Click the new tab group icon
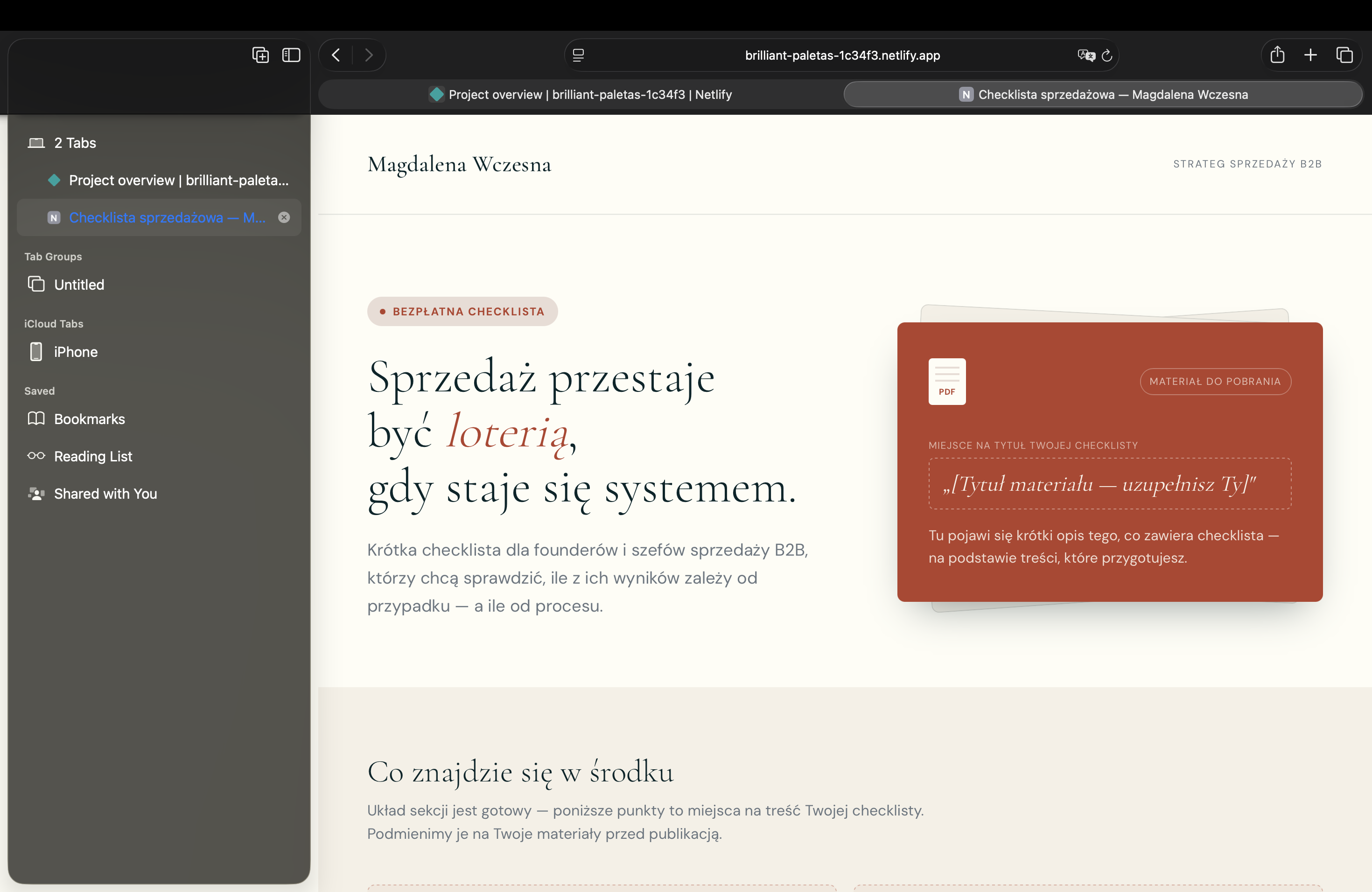Screen dimensions: 1372x892 (260, 56)
